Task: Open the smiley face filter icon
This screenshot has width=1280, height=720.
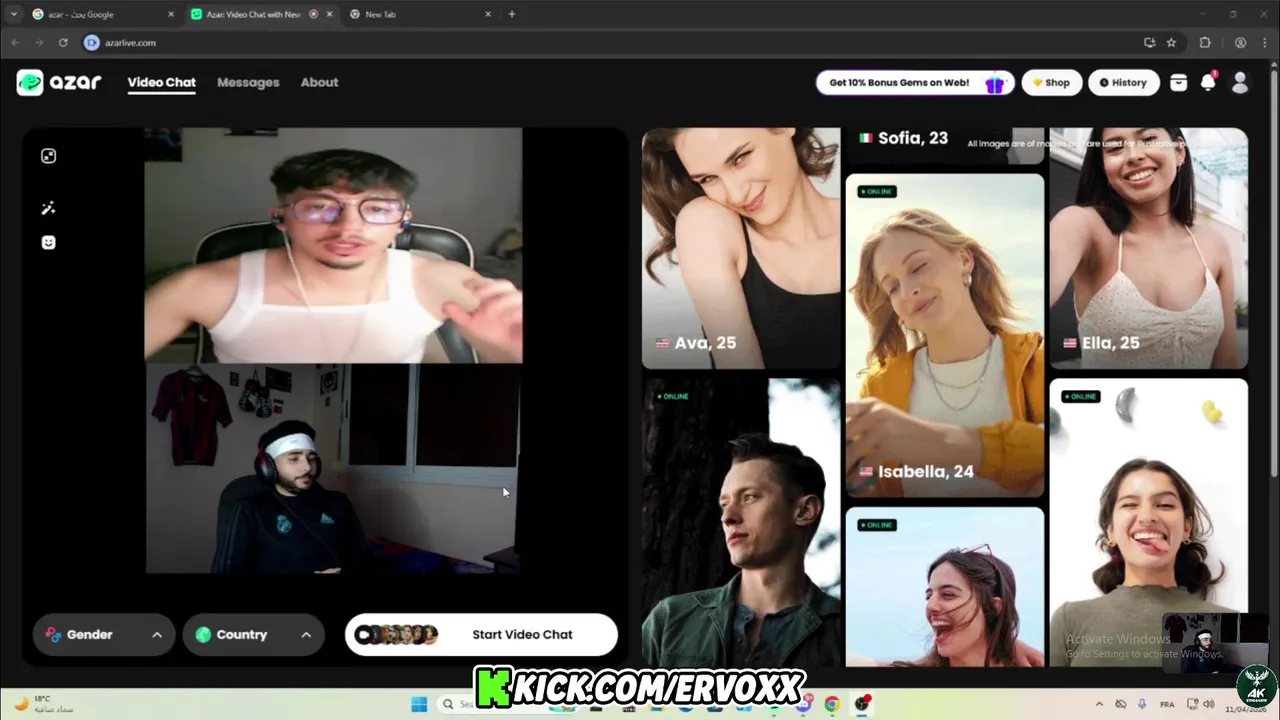Action: point(48,242)
